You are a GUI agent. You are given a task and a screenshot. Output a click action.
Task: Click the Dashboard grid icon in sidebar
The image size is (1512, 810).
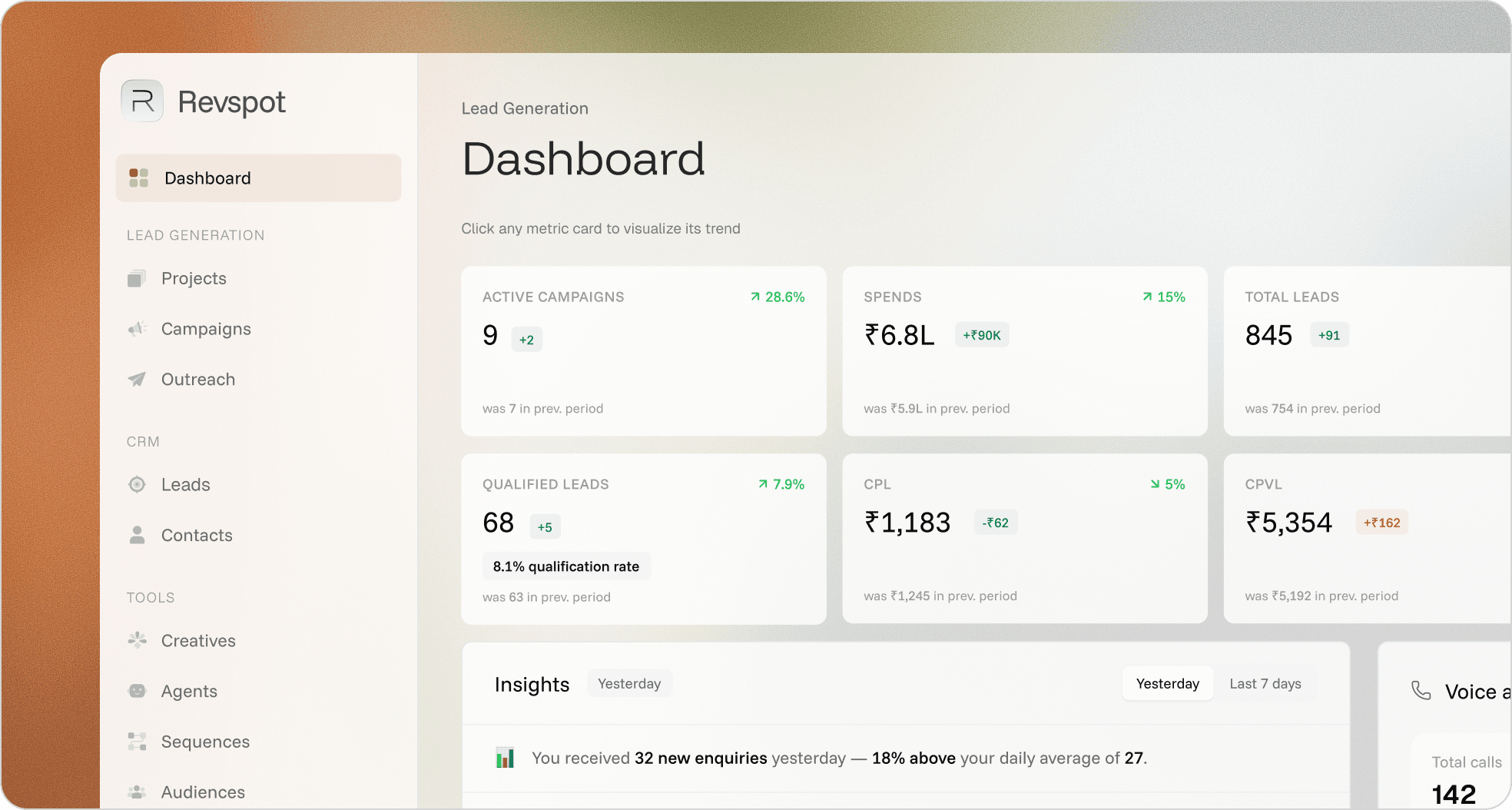(138, 178)
